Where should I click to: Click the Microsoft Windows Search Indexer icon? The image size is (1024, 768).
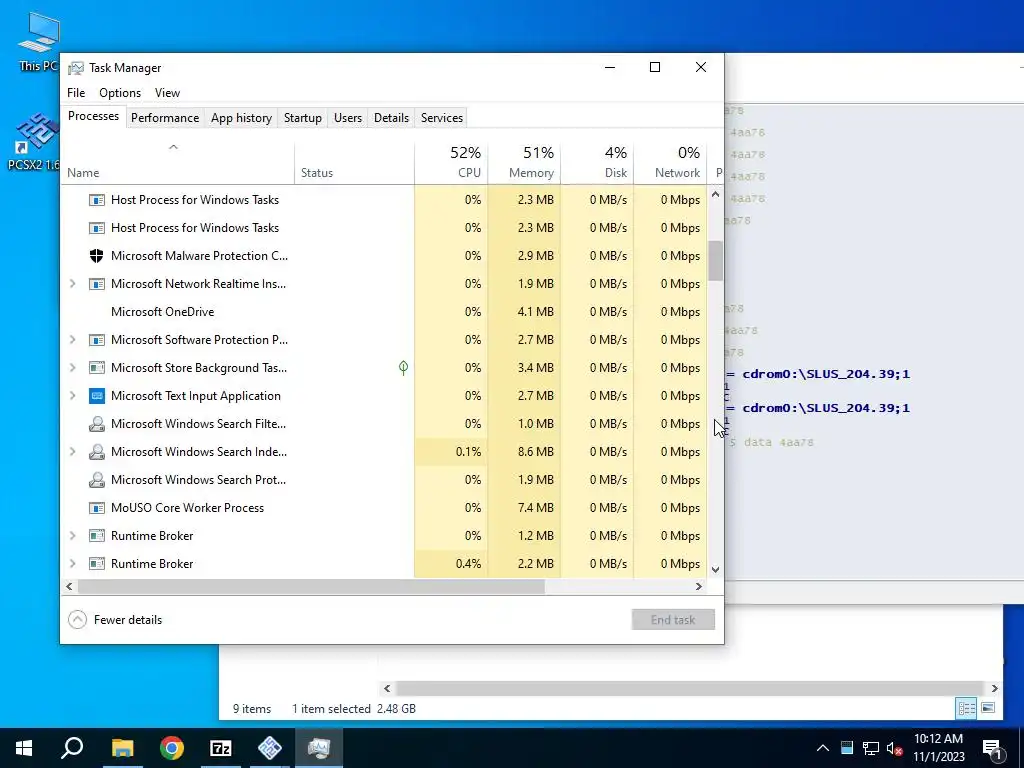97,452
